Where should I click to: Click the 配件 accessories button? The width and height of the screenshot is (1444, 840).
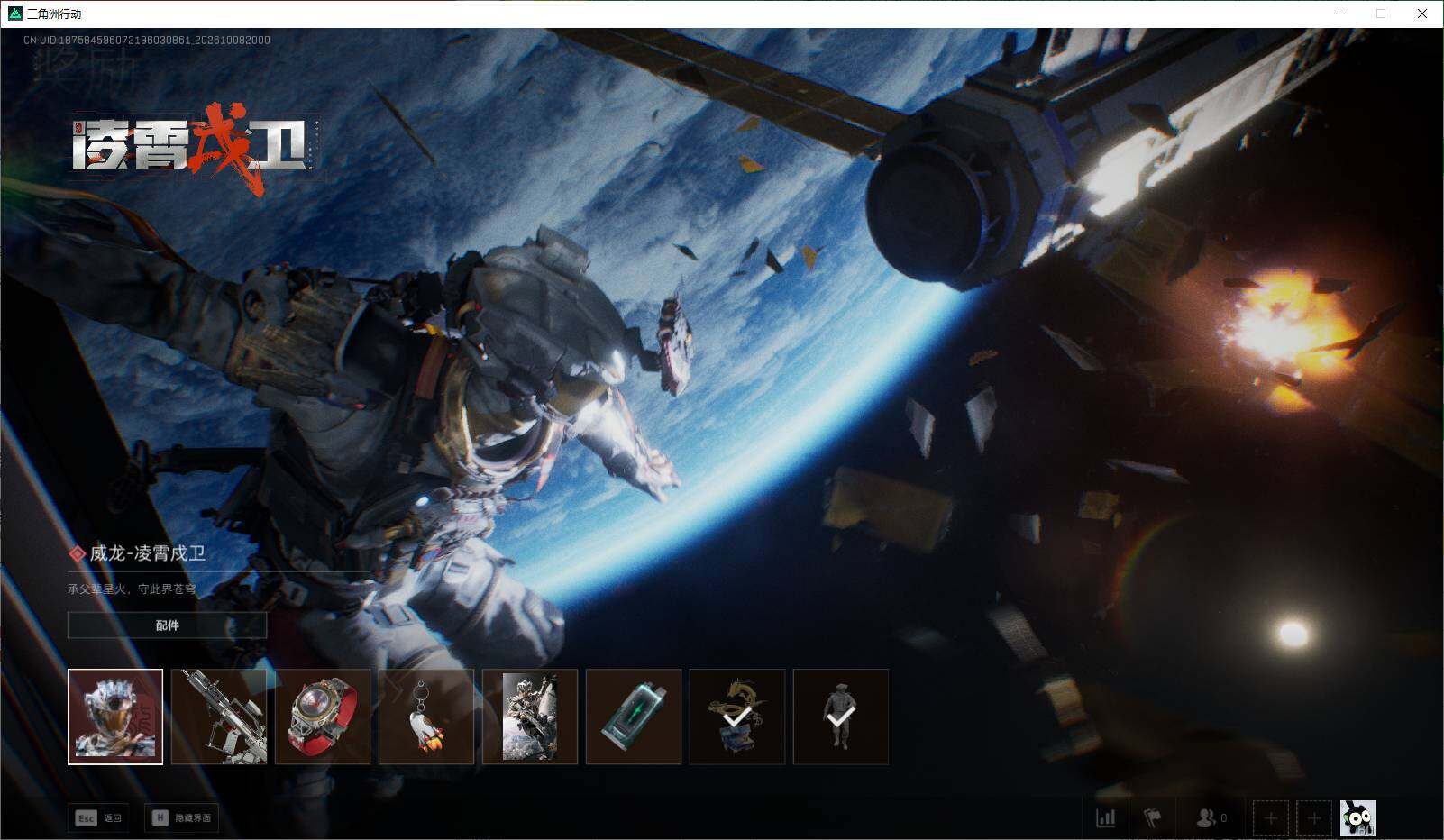(168, 625)
